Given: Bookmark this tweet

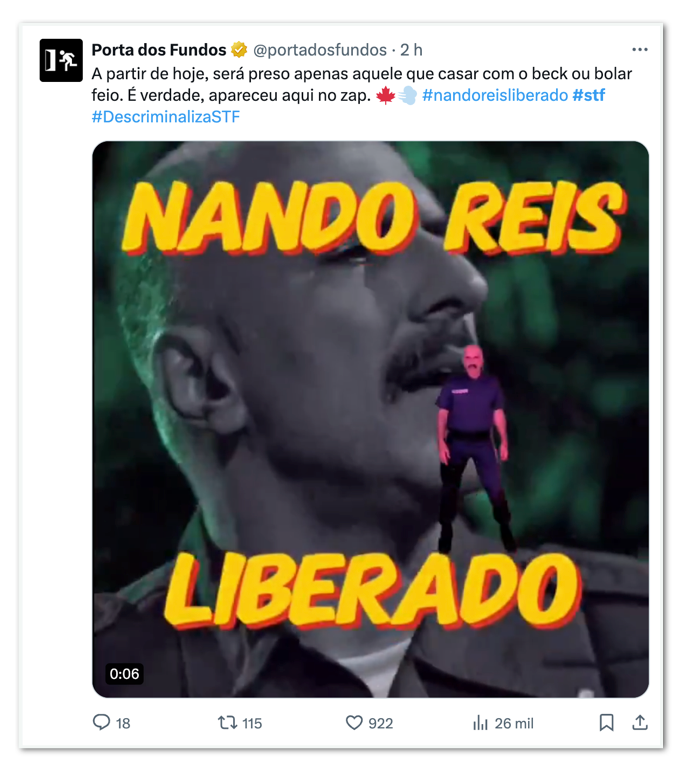Looking at the screenshot, I should tap(606, 722).
